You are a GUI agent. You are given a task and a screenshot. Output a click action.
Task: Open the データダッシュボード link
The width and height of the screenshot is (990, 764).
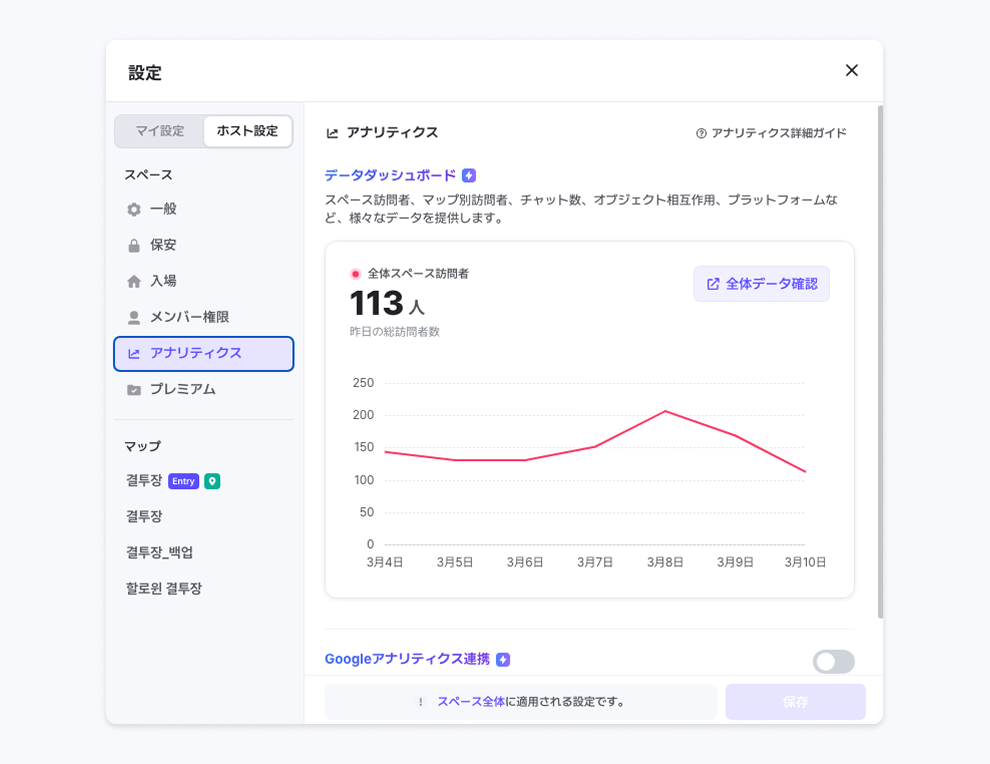pos(390,176)
